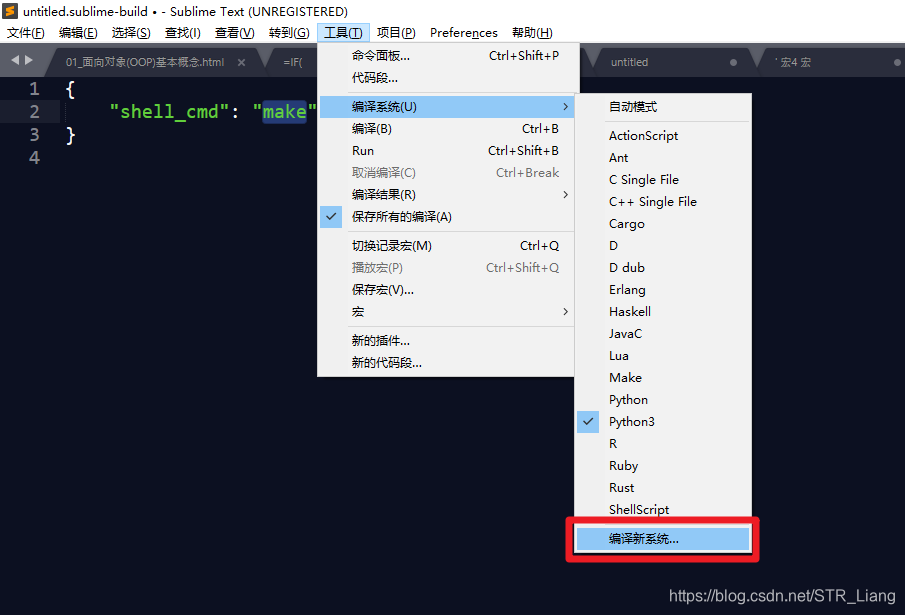The width and height of the screenshot is (905, 615).
Task: Select 自动模式 build system
Action: pyautogui.click(x=663, y=107)
